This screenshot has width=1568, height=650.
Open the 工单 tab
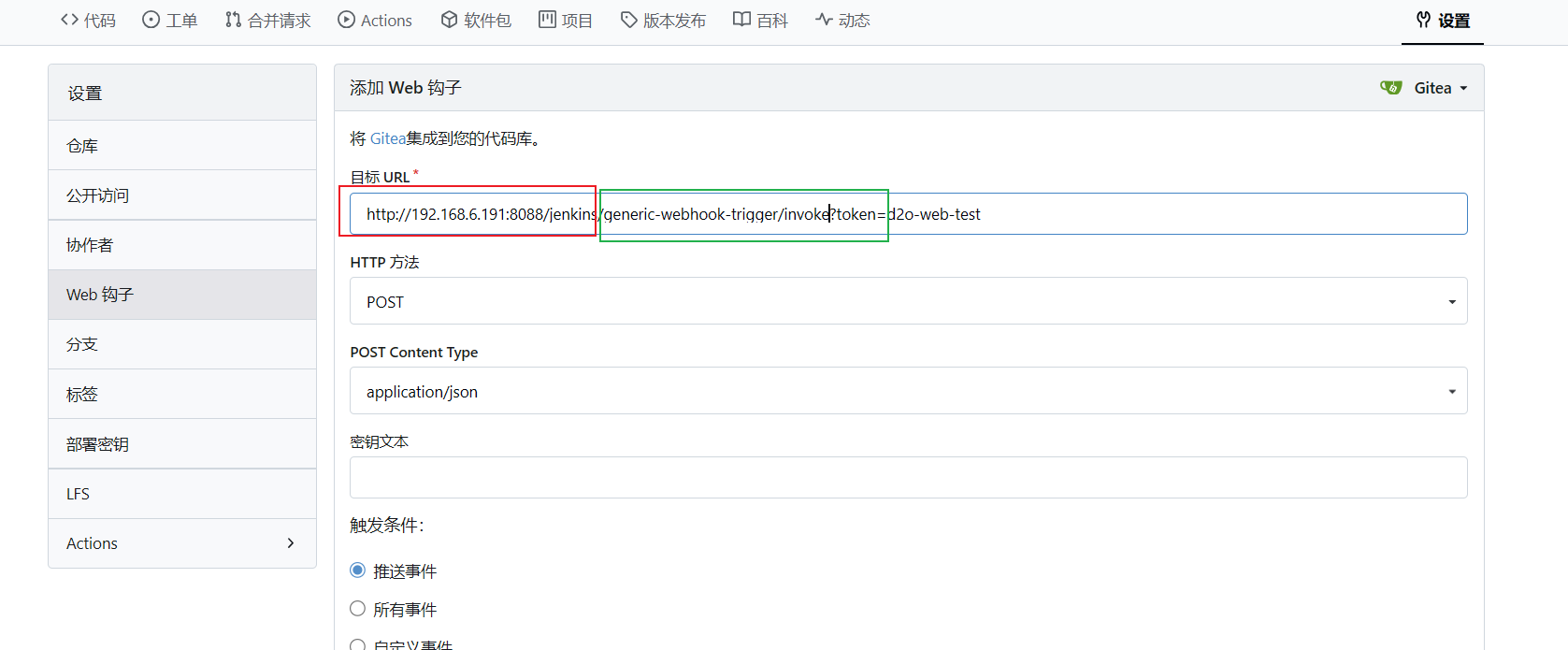pyautogui.click(x=170, y=21)
